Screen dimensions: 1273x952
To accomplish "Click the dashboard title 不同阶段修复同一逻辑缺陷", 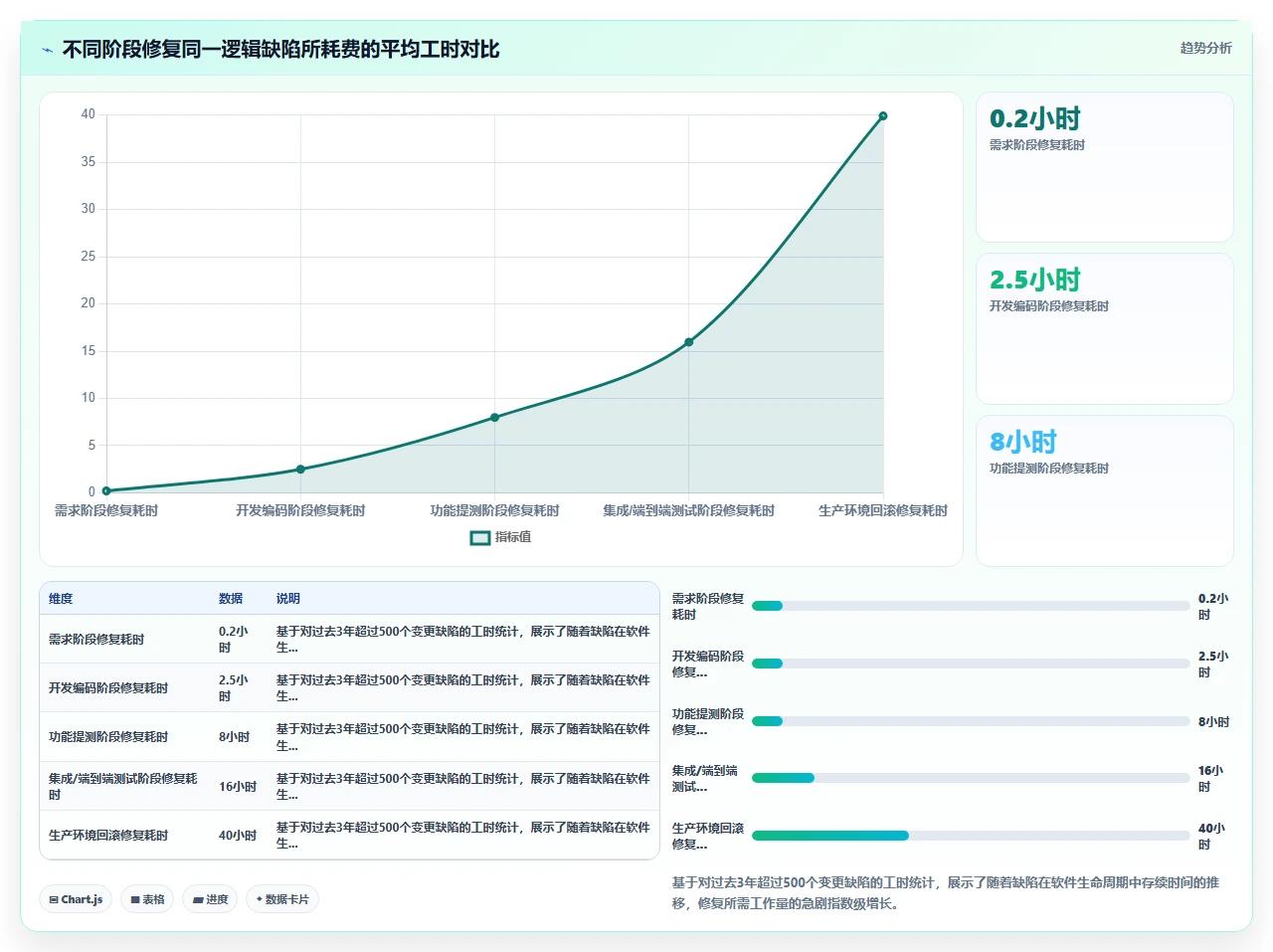I will (280, 50).
